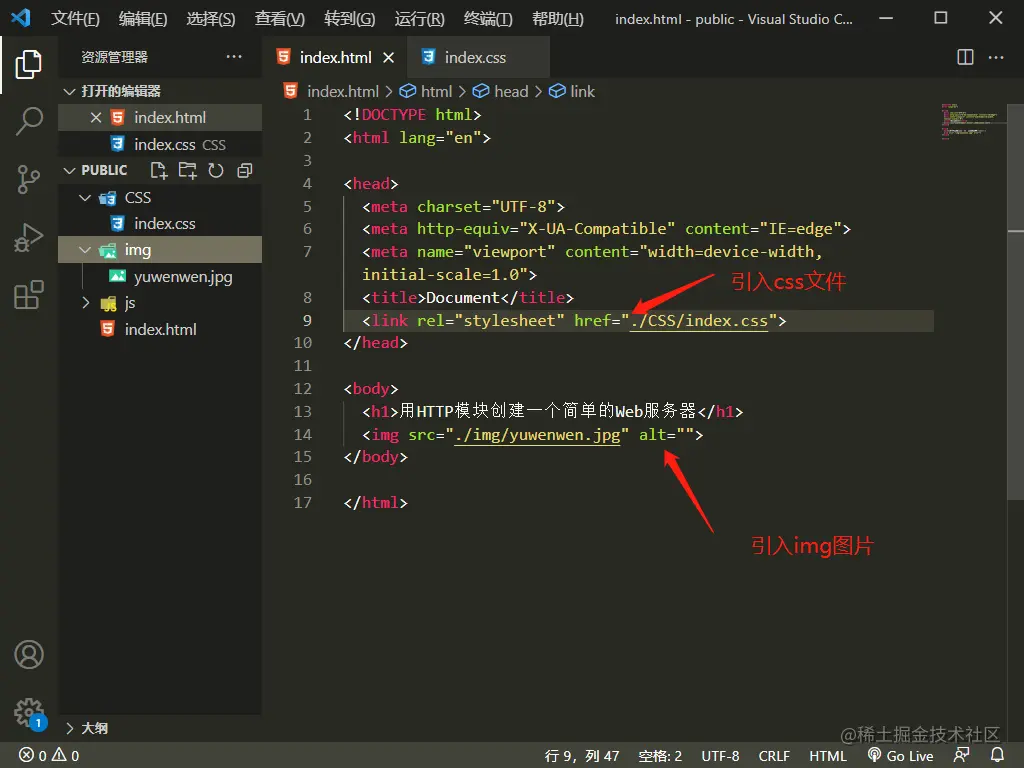
Task: Switch to the index.css editor tab
Action: pos(478,57)
